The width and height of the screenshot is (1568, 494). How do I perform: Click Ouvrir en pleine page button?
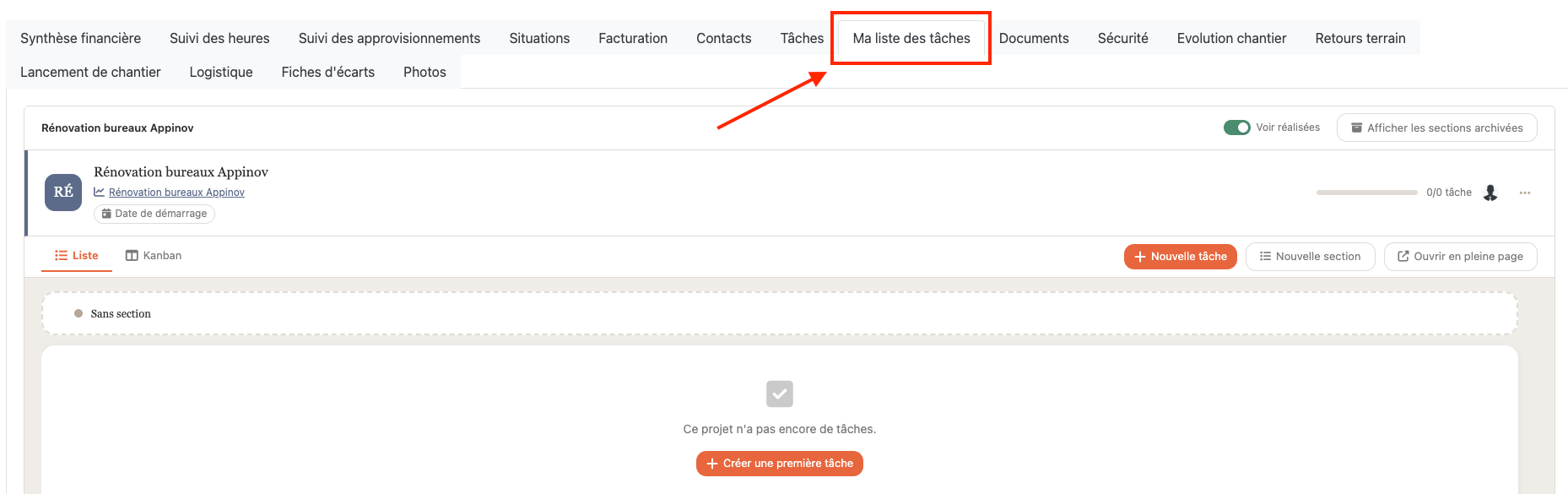tap(1461, 257)
